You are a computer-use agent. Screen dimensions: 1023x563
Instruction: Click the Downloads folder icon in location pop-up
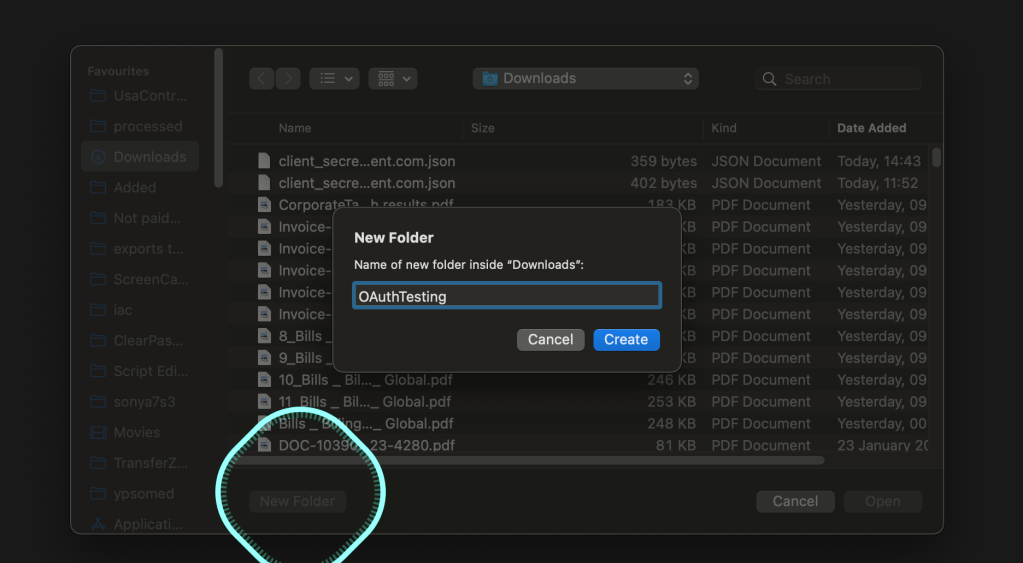490,79
